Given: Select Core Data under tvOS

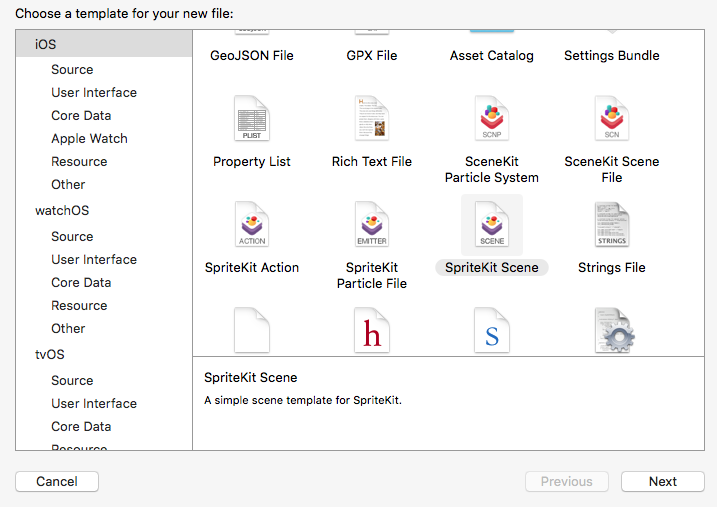Looking at the screenshot, I should click(81, 426).
